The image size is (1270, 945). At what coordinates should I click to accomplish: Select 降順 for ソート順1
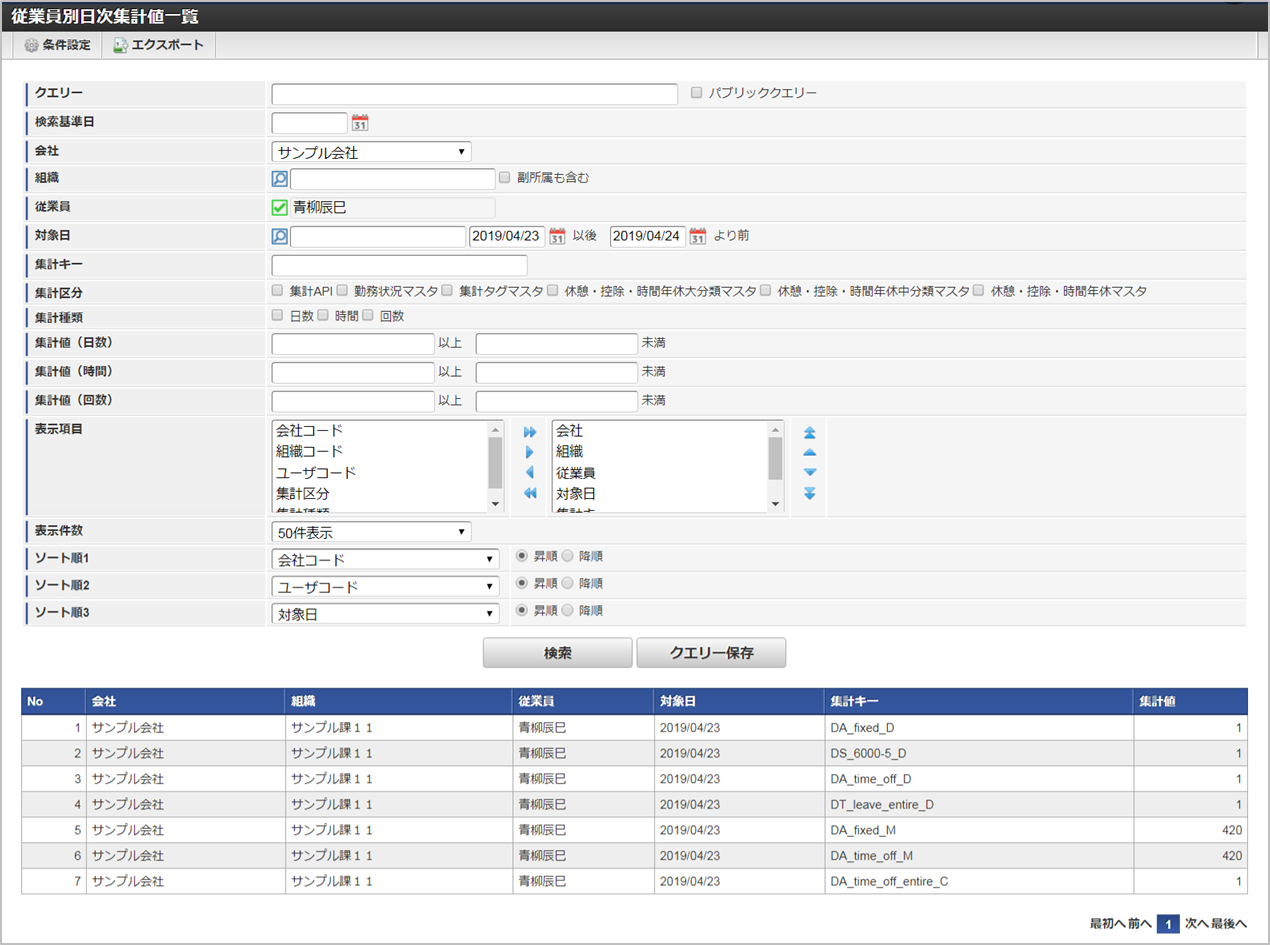566,556
